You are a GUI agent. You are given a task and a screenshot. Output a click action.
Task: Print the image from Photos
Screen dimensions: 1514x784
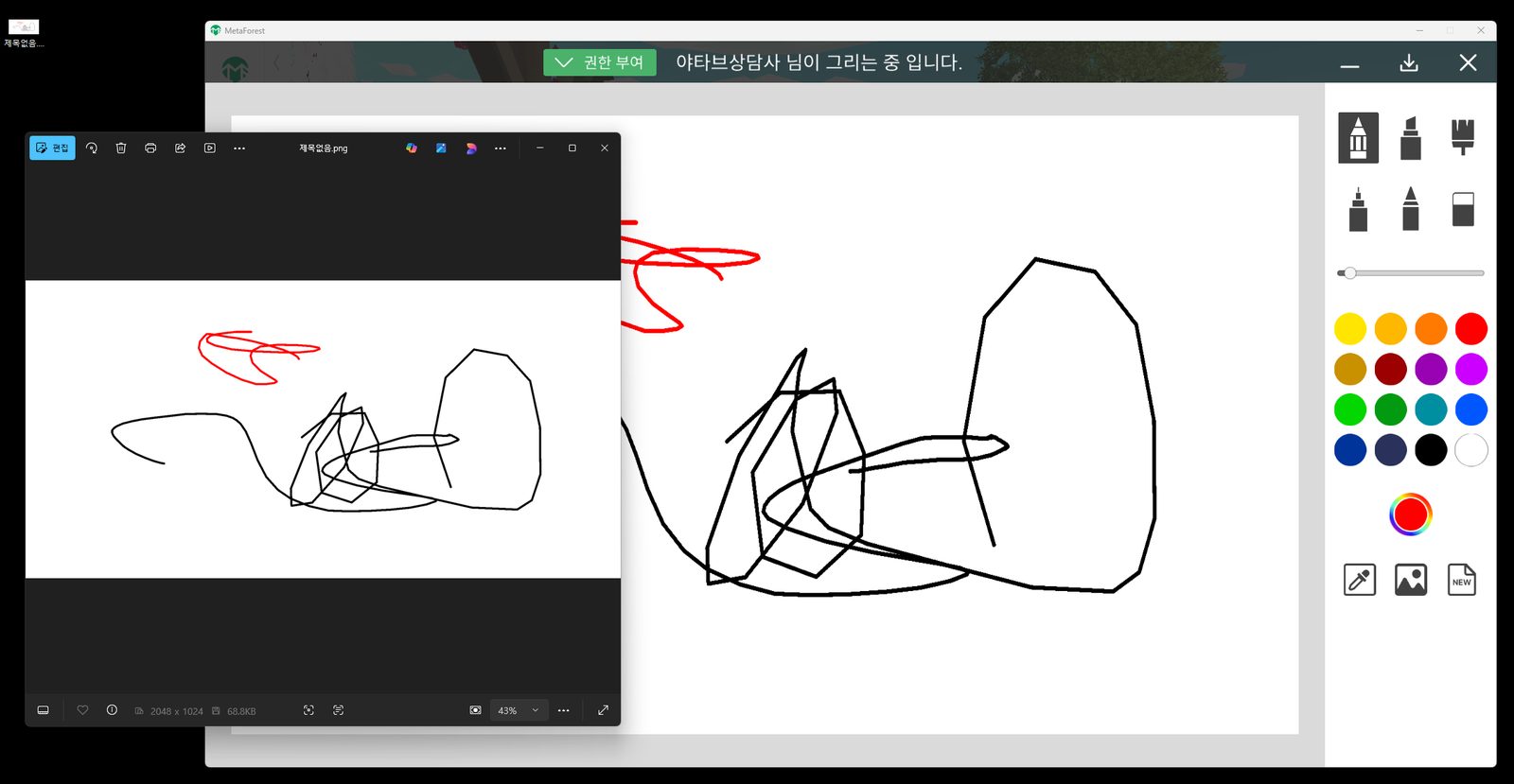(150, 148)
